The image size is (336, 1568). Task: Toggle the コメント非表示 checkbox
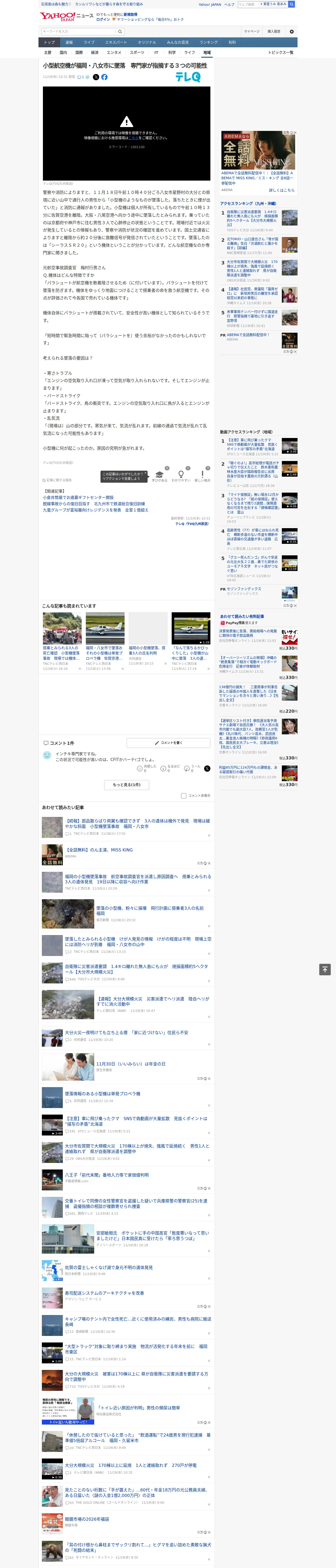click(x=183, y=795)
